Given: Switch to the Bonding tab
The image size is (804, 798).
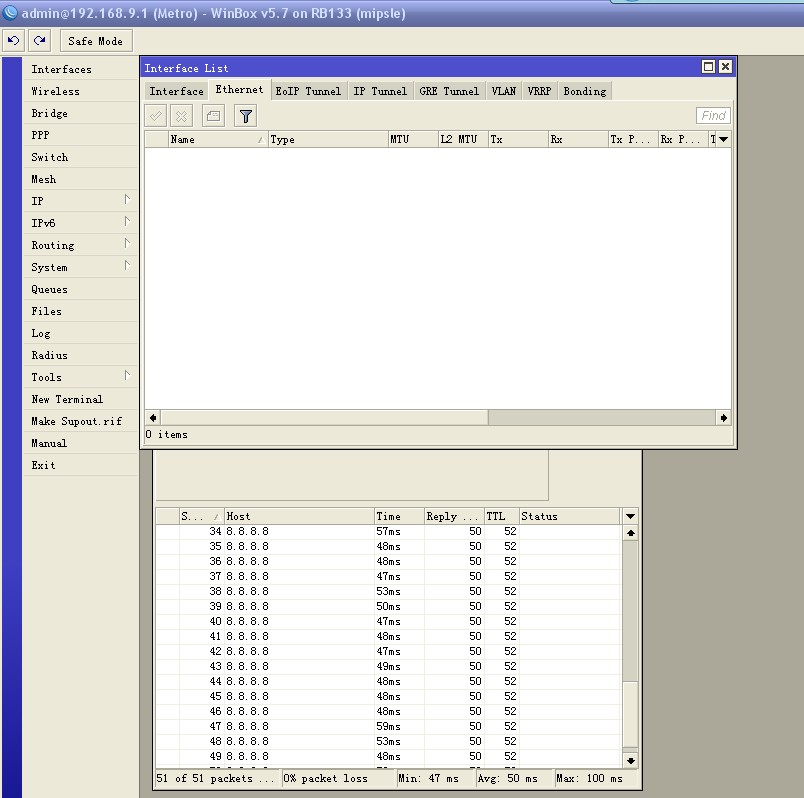Looking at the screenshot, I should [585, 91].
